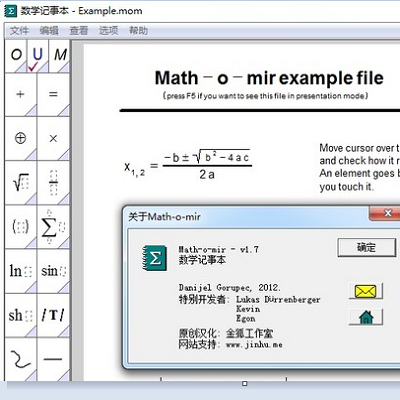Click 'Math-o-mir - v1.7' version text
Image resolution: width=400 pixels, height=400 pixels.
click(219, 249)
